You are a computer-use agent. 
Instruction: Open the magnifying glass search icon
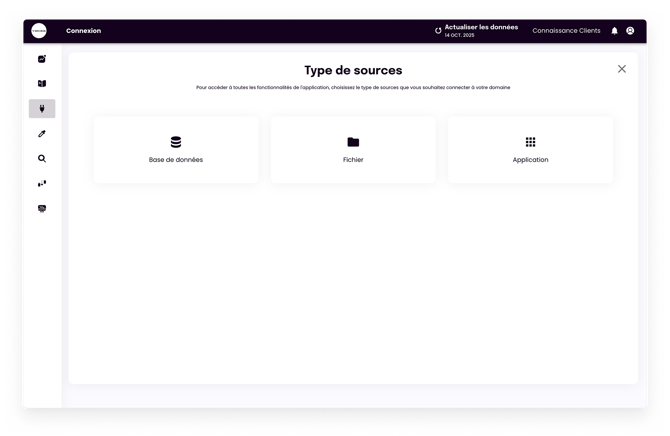(x=42, y=158)
